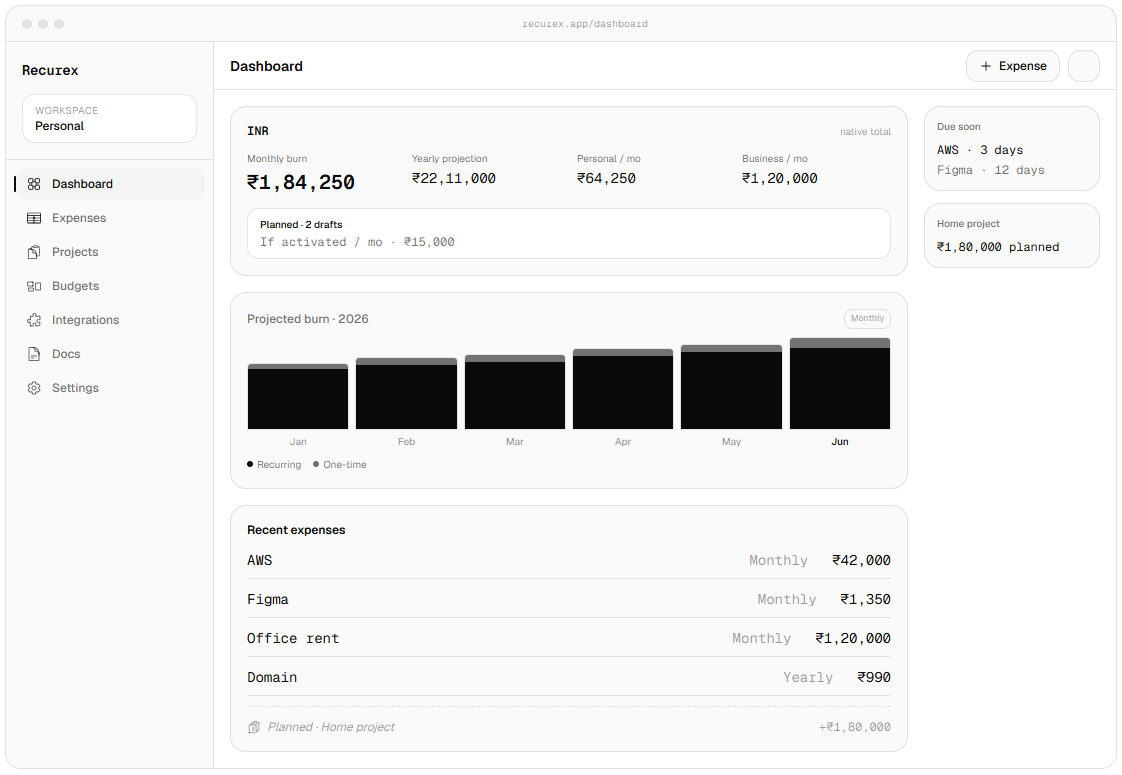The image size is (1122, 775).
Task: Select the Apr bar in chart
Action: point(623,389)
